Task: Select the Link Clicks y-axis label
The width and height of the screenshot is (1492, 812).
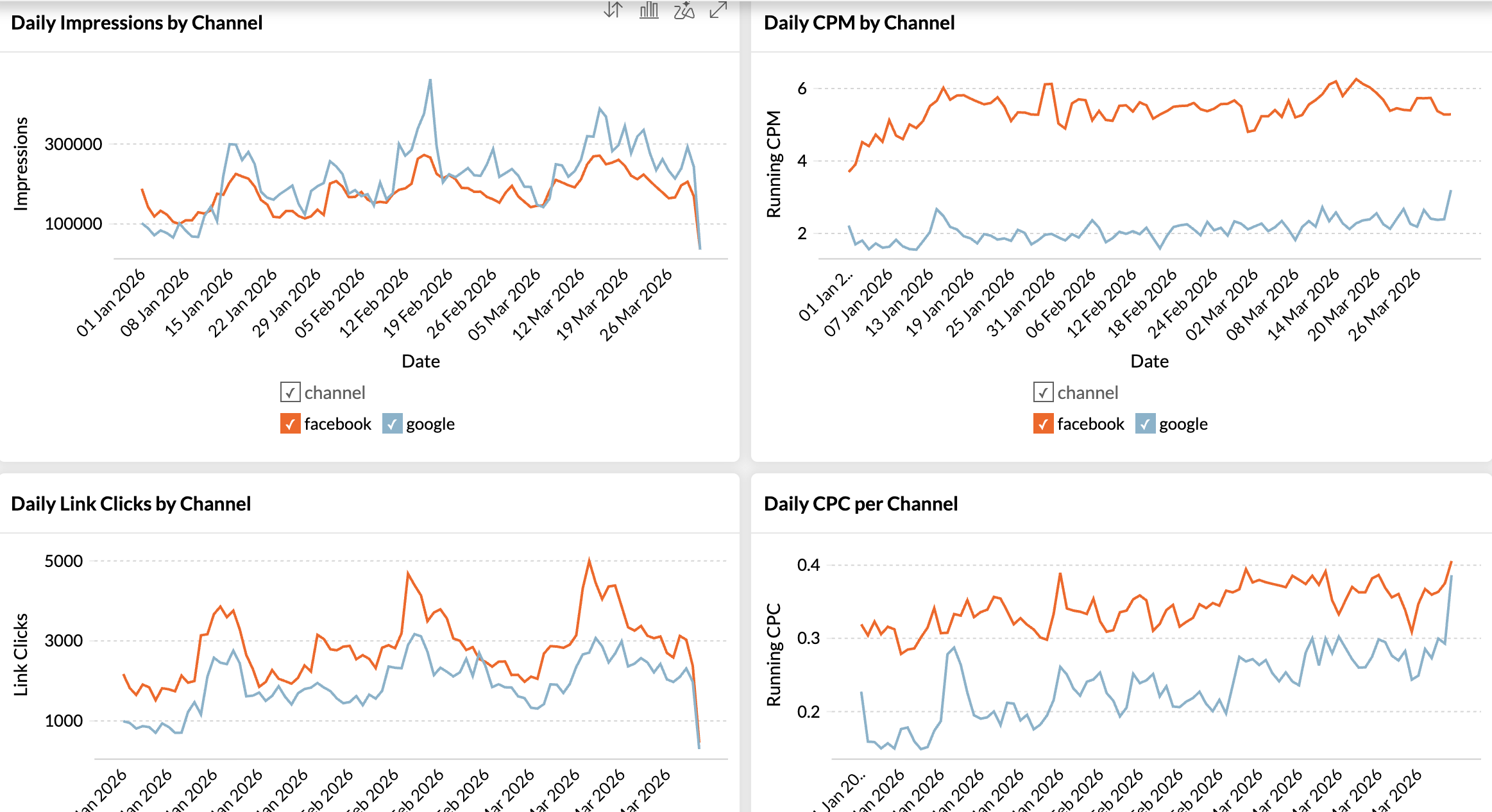Action: click(x=21, y=654)
